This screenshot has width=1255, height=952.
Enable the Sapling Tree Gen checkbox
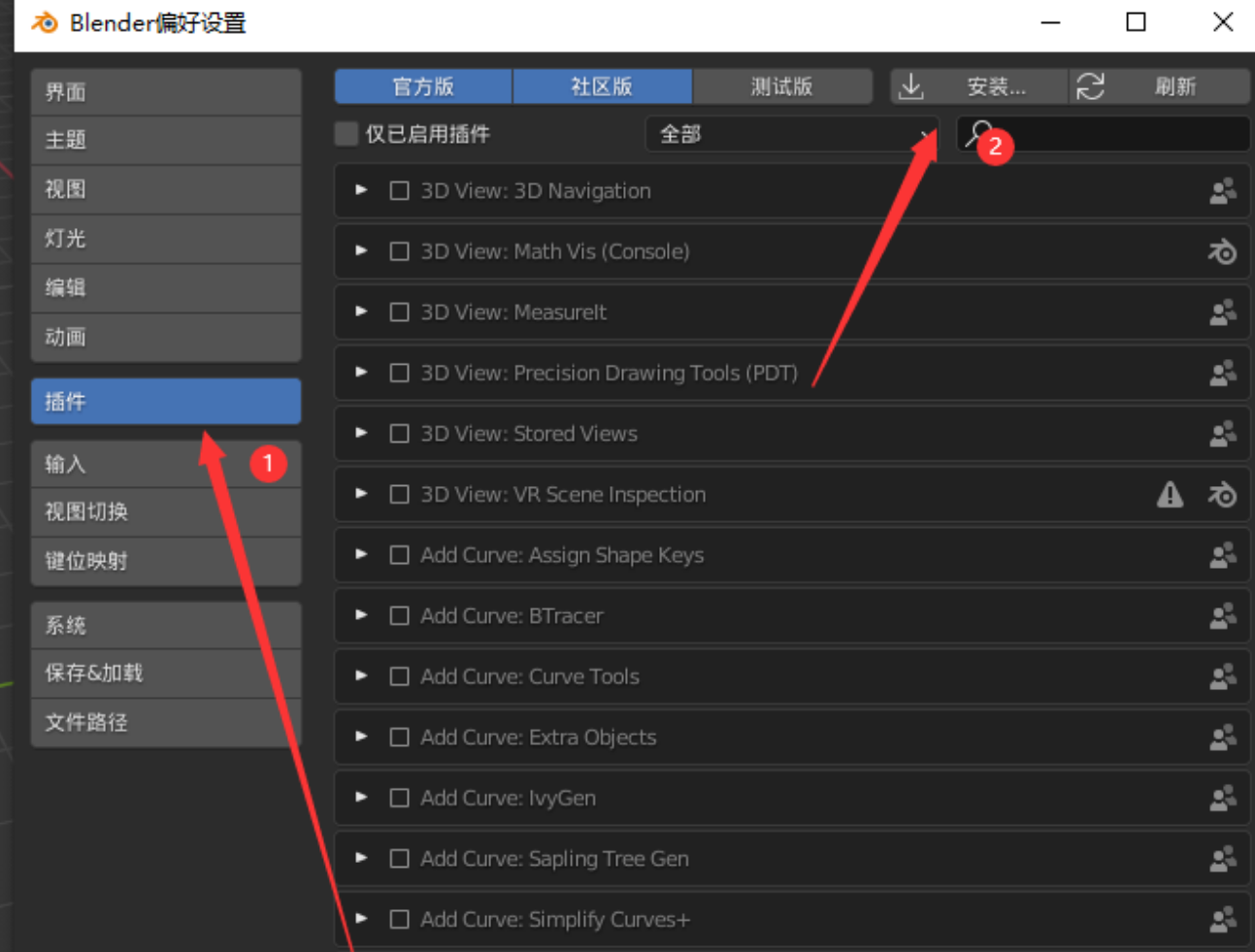[x=399, y=858]
